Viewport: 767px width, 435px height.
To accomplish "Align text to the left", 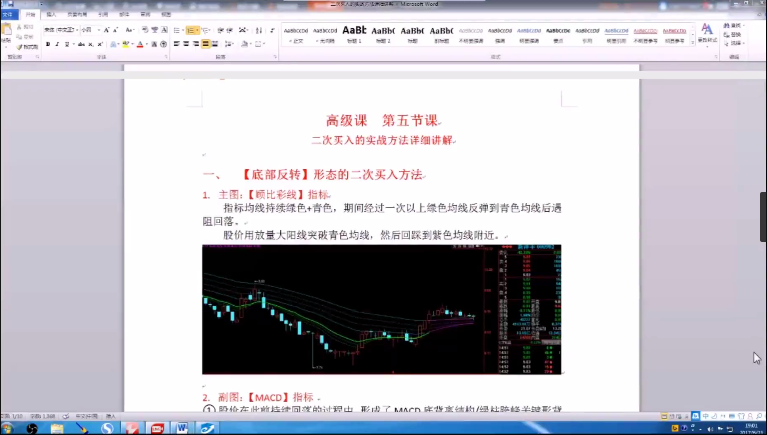I will [177, 44].
